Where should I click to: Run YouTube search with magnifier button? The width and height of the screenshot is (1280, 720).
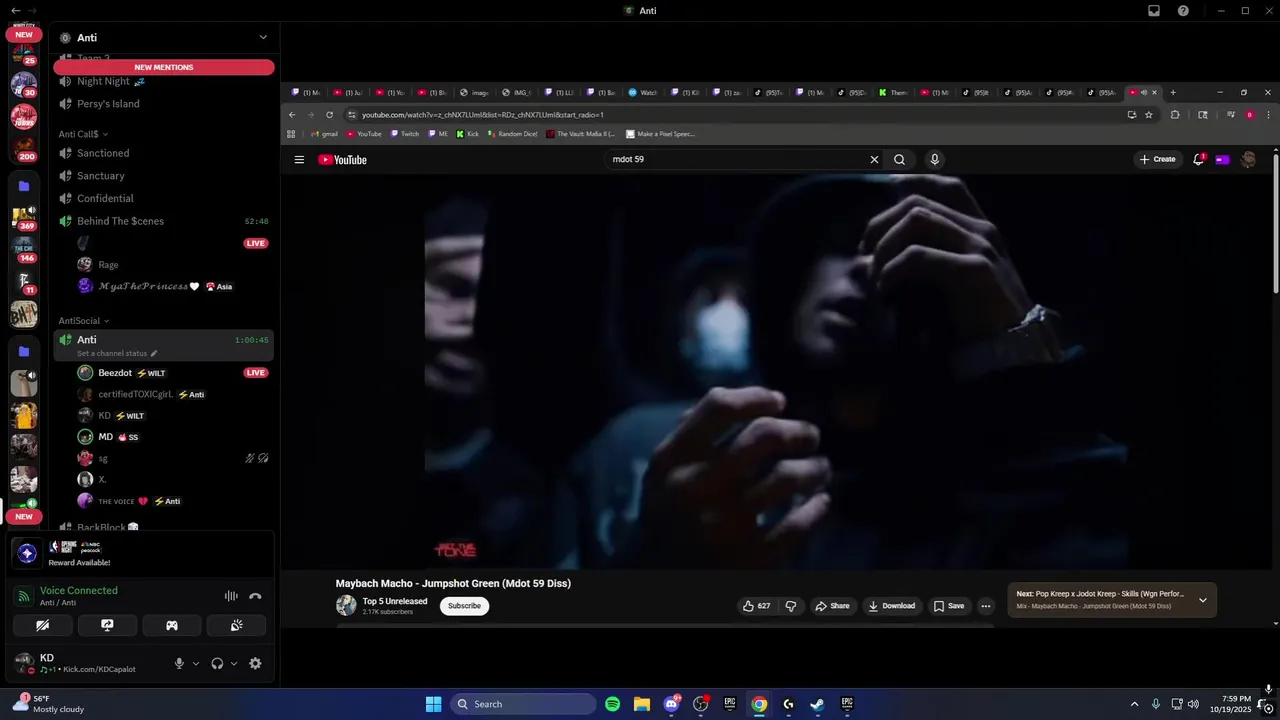tap(899, 159)
